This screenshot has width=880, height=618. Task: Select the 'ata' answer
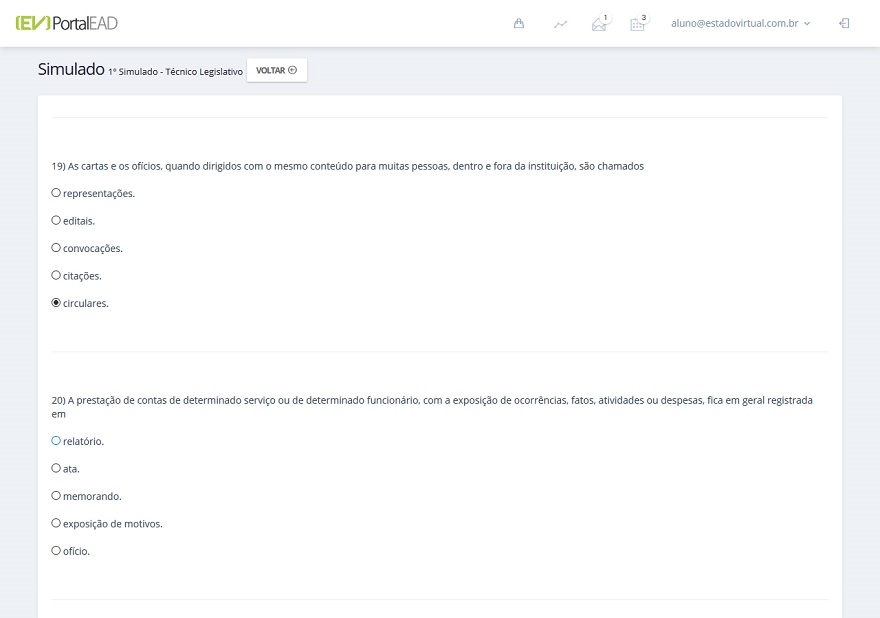point(56,468)
